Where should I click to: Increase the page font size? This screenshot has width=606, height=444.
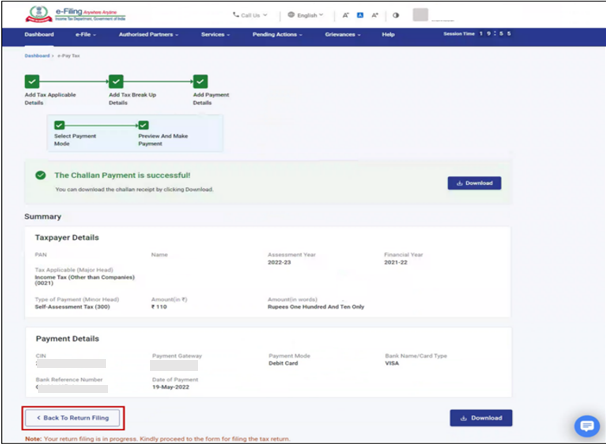coord(375,16)
